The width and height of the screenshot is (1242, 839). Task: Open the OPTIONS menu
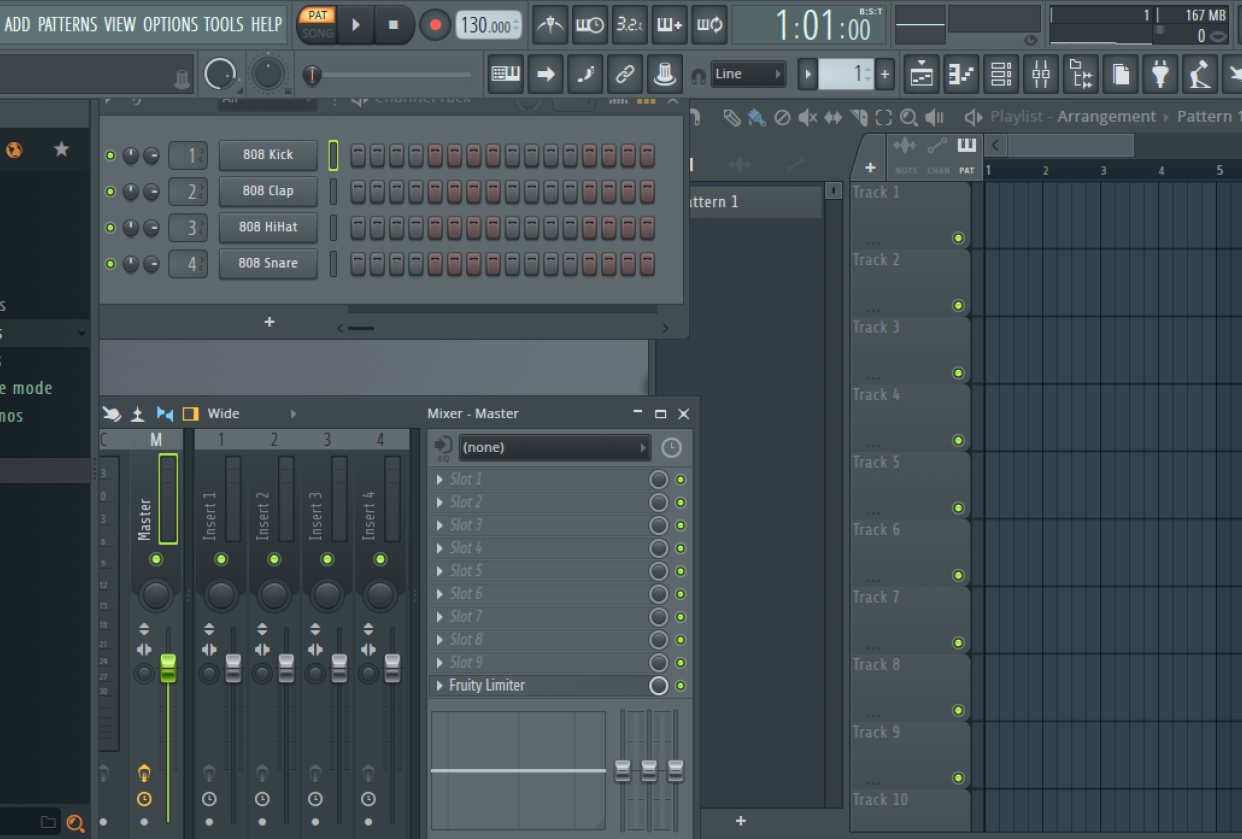(171, 24)
